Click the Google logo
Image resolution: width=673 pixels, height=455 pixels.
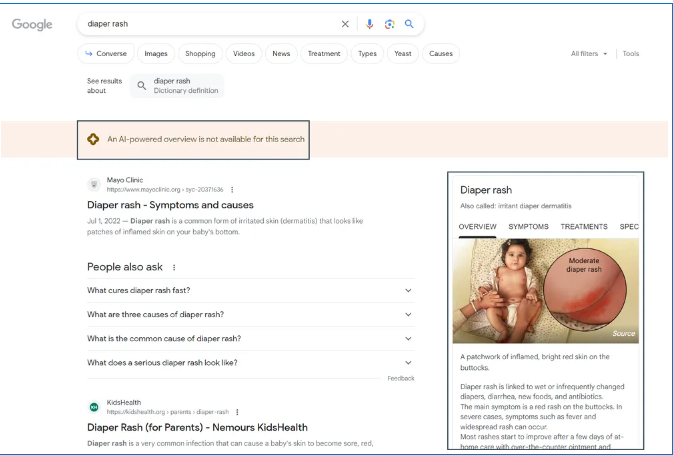(32, 24)
